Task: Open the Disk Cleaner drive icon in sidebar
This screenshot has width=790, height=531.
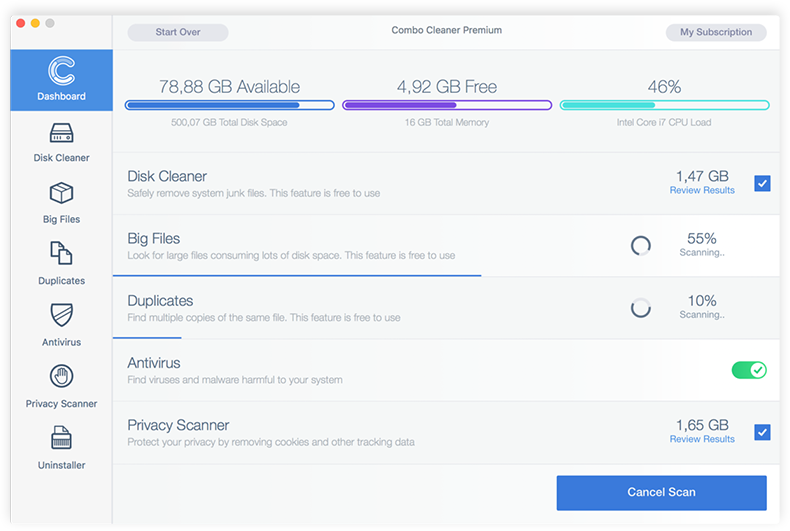Action: click(61, 133)
